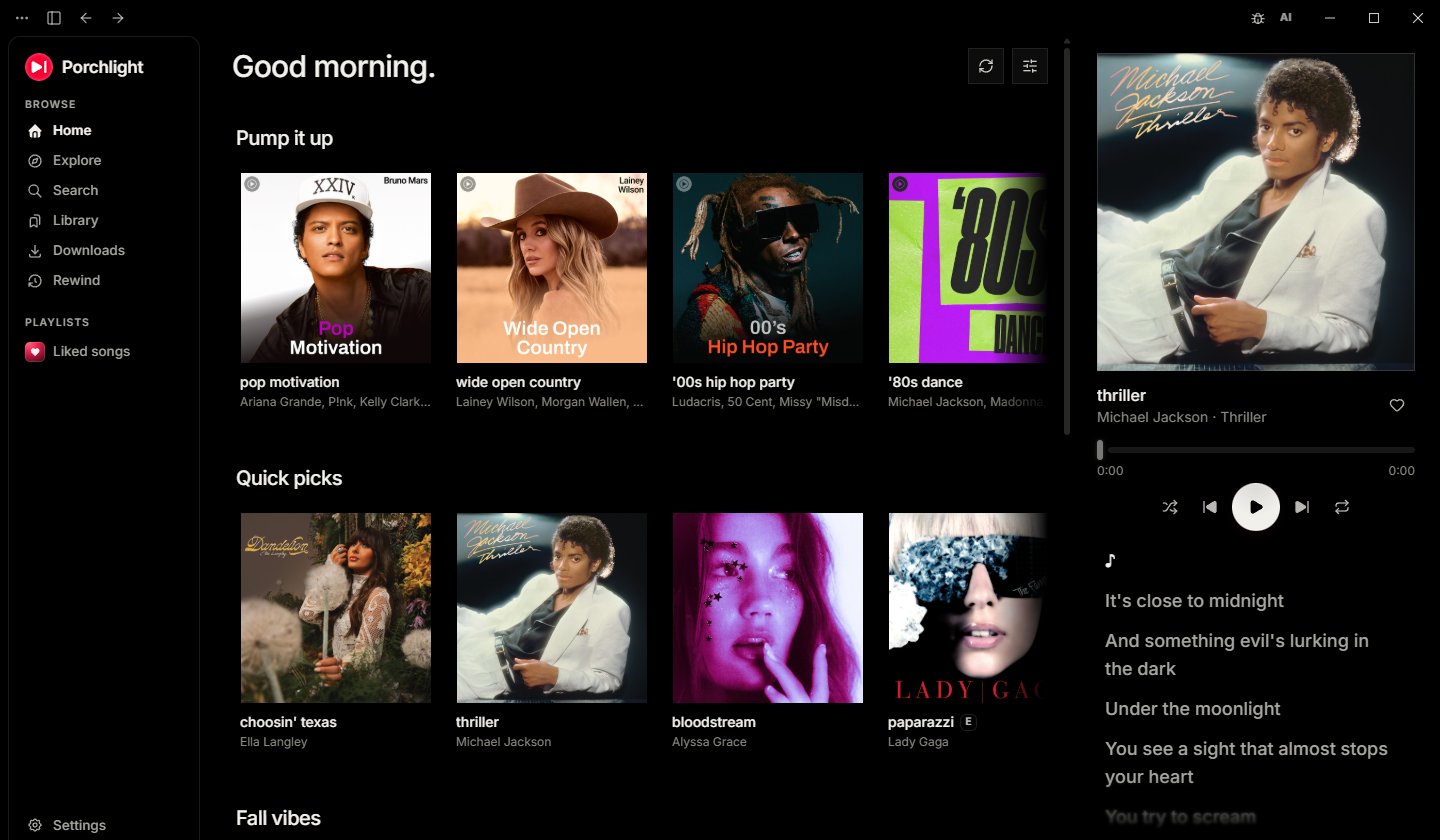Jump to lyric "Under the moonlight"
This screenshot has width=1440, height=840.
pyautogui.click(x=1193, y=709)
